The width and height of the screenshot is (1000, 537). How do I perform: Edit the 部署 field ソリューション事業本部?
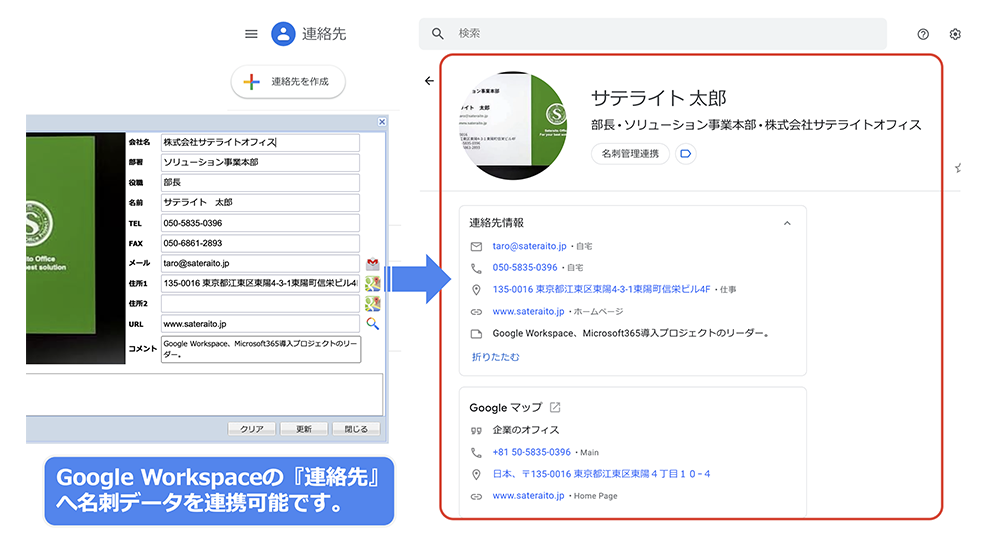pos(260,163)
